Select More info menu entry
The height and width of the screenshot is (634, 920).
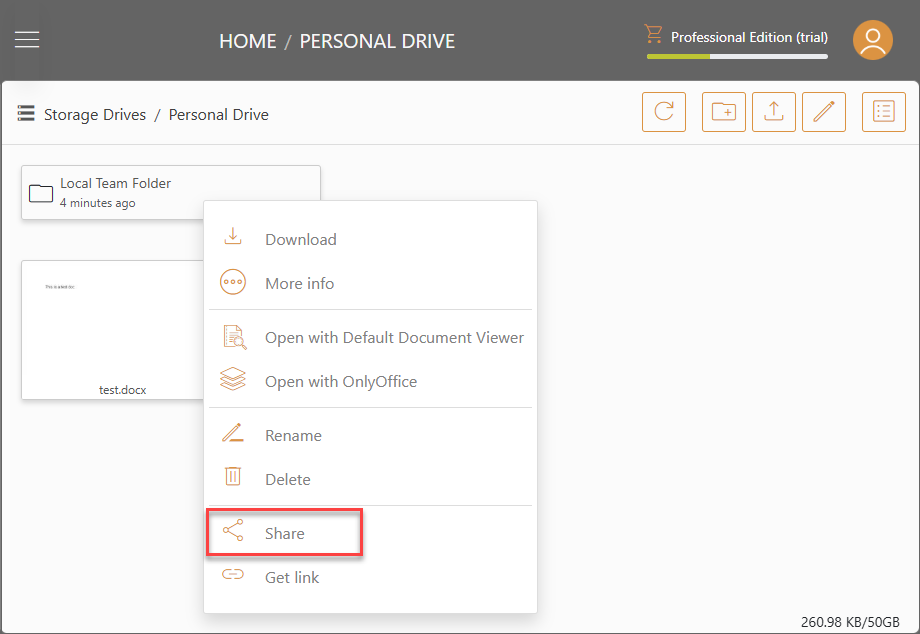coord(370,283)
